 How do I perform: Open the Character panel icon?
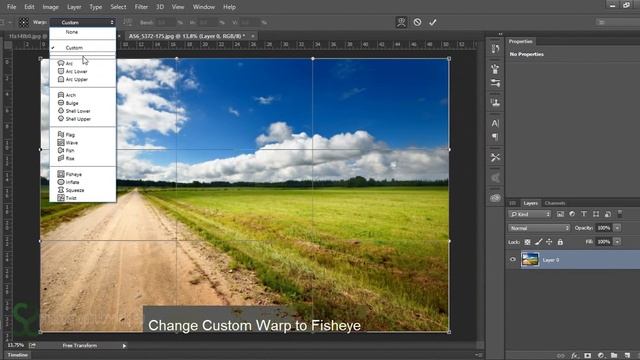click(x=495, y=123)
